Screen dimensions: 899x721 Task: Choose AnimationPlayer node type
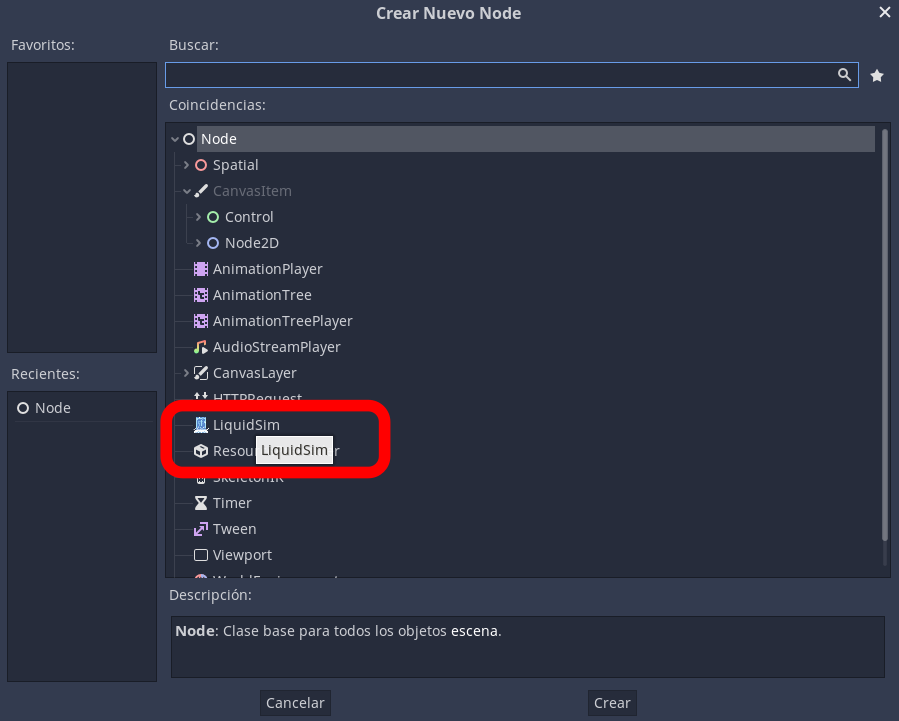coord(267,269)
